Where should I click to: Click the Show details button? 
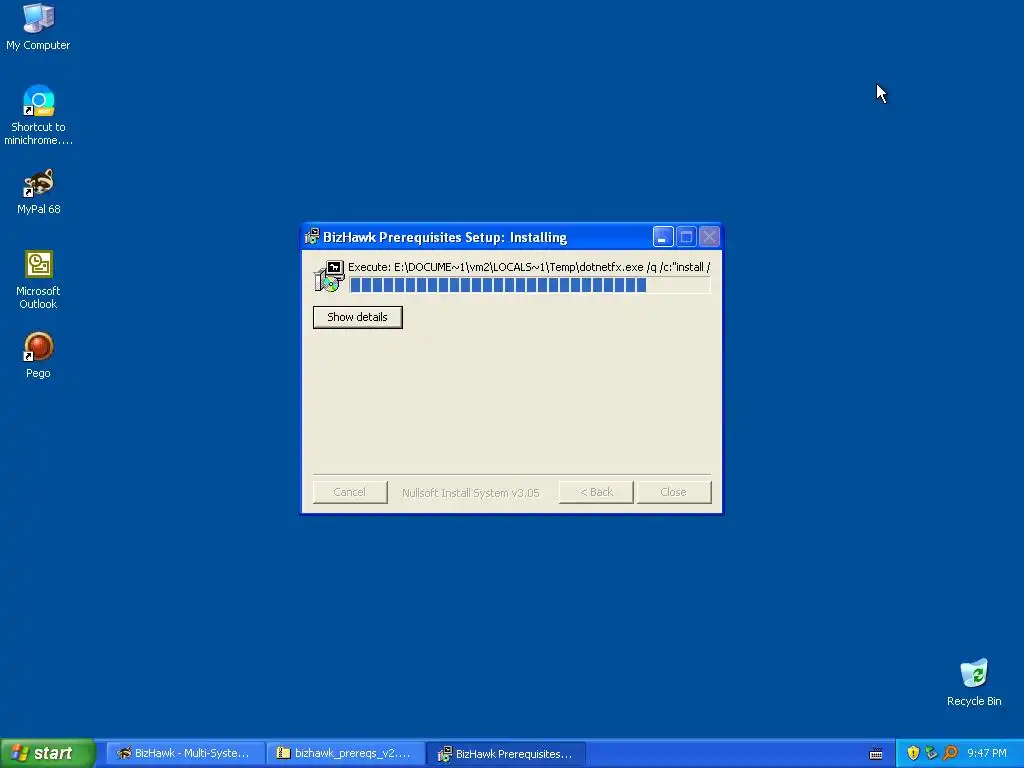(x=357, y=317)
